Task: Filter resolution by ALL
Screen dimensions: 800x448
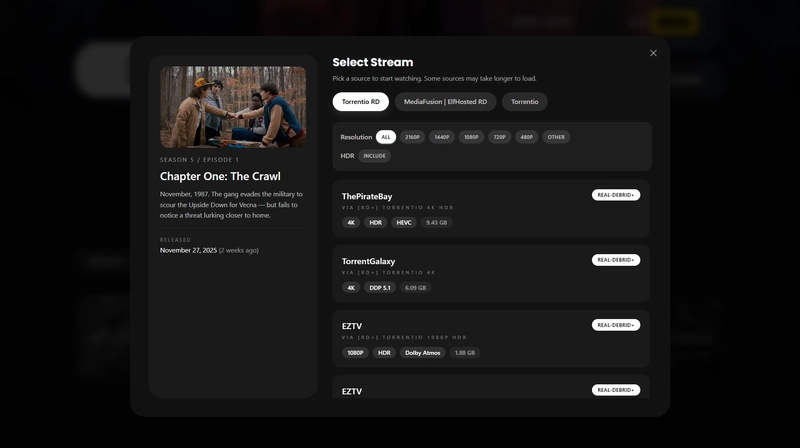Action: pyautogui.click(x=386, y=137)
